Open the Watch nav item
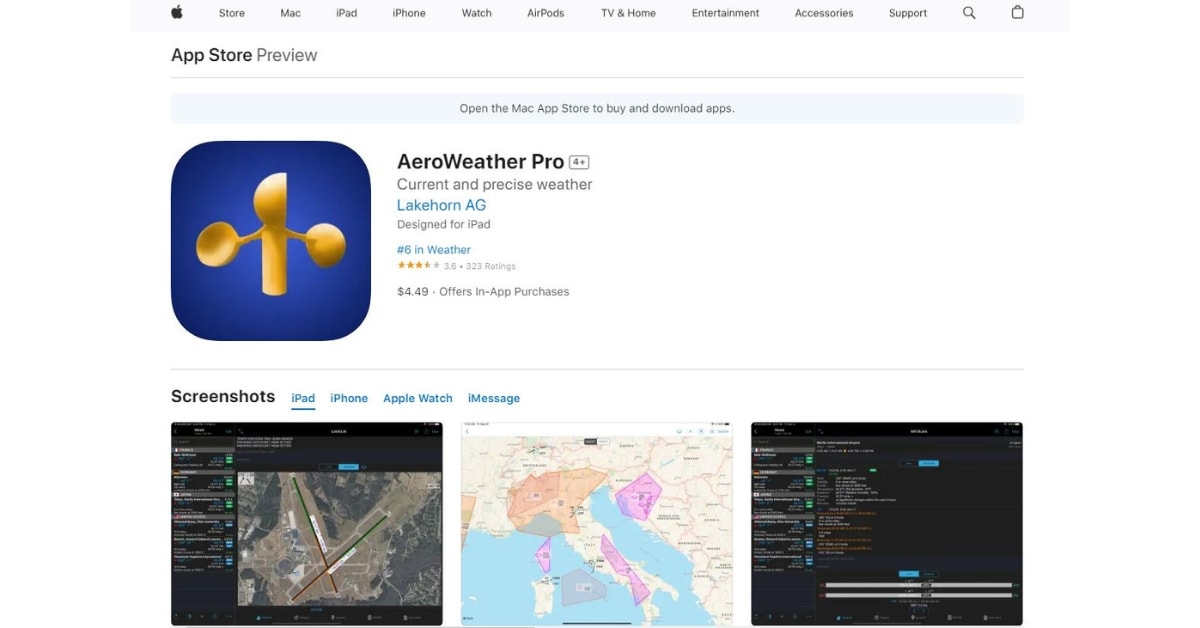This screenshot has width=1200, height=628. coord(477,13)
